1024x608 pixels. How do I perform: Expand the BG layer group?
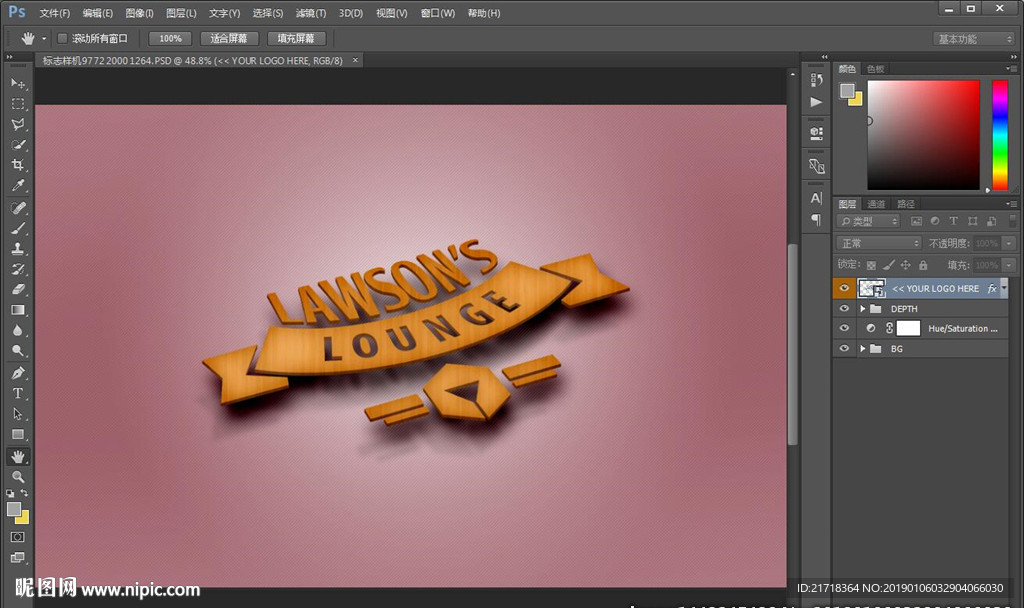click(x=862, y=349)
